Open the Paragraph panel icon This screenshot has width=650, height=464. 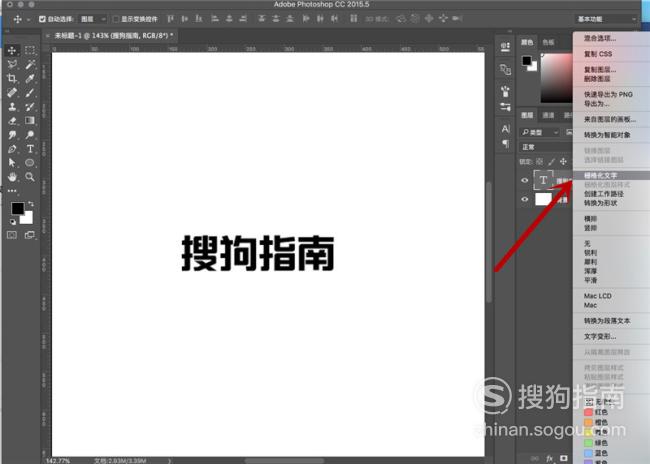(x=505, y=144)
